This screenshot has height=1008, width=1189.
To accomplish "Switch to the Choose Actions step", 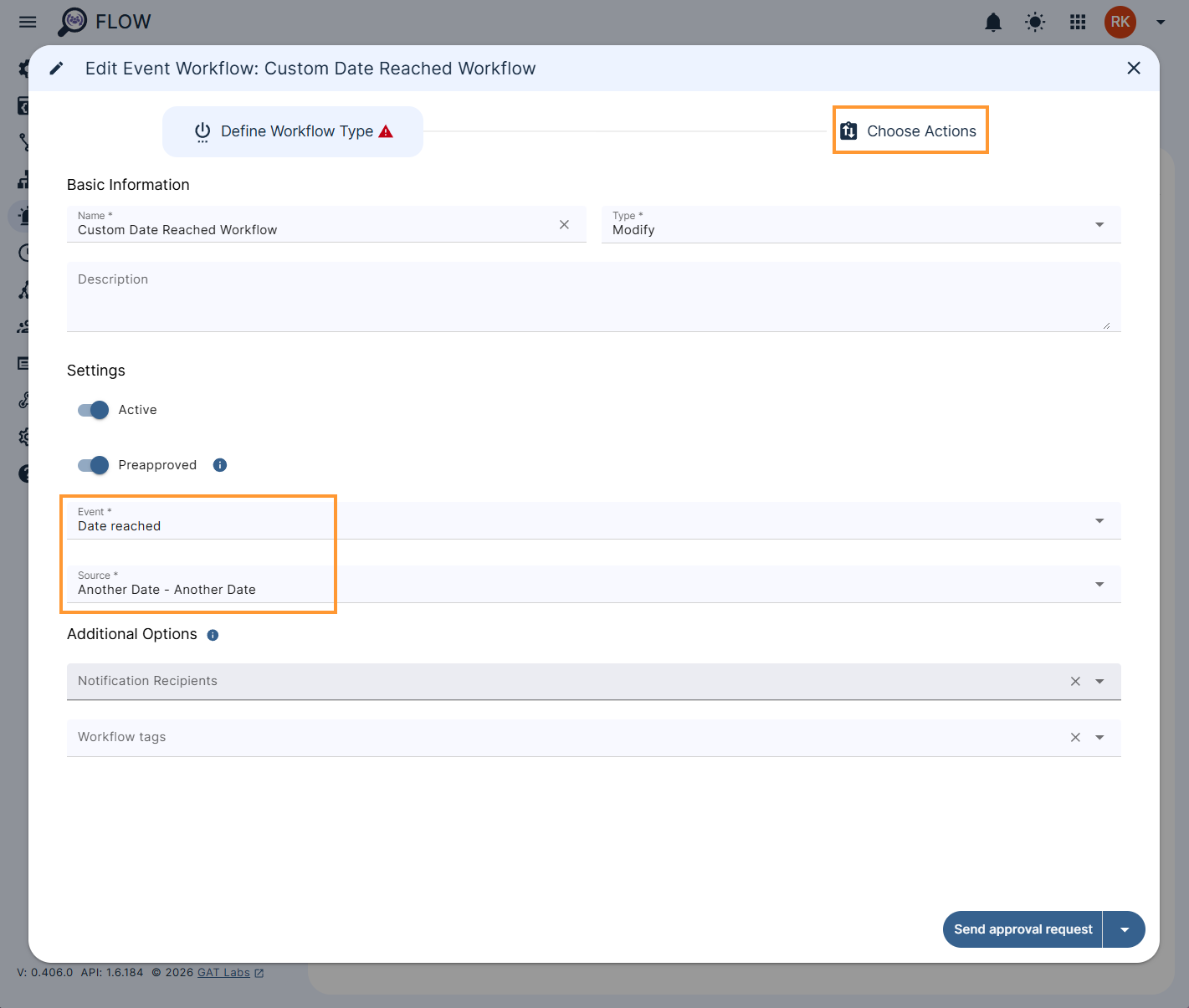I will pos(910,130).
